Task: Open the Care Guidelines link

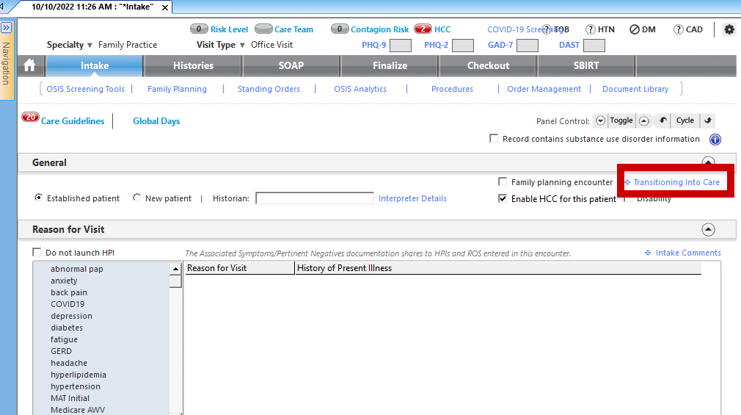Action: tap(72, 121)
